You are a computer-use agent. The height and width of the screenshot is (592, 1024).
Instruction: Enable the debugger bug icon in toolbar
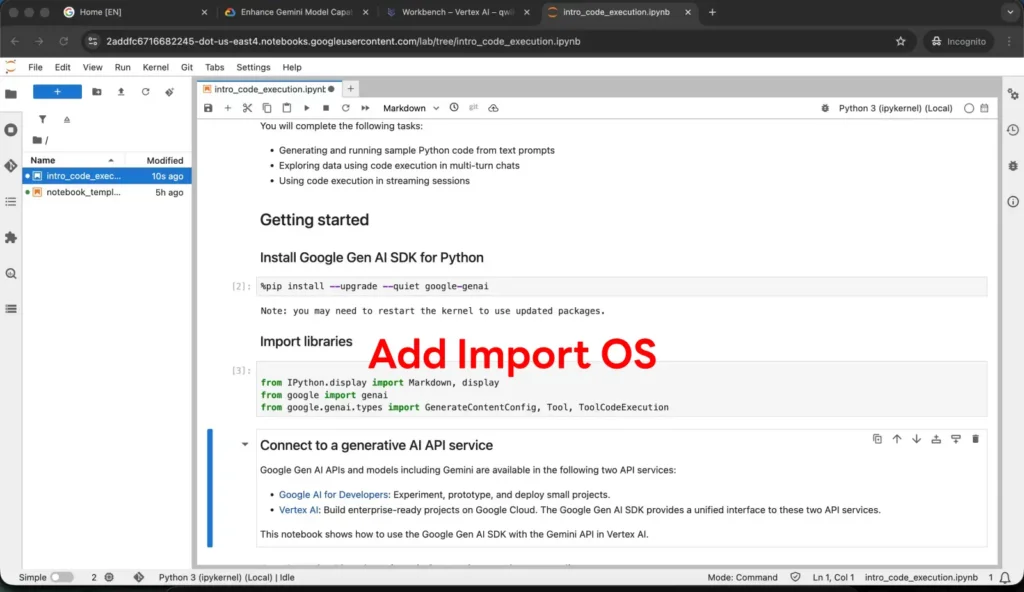pos(825,108)
